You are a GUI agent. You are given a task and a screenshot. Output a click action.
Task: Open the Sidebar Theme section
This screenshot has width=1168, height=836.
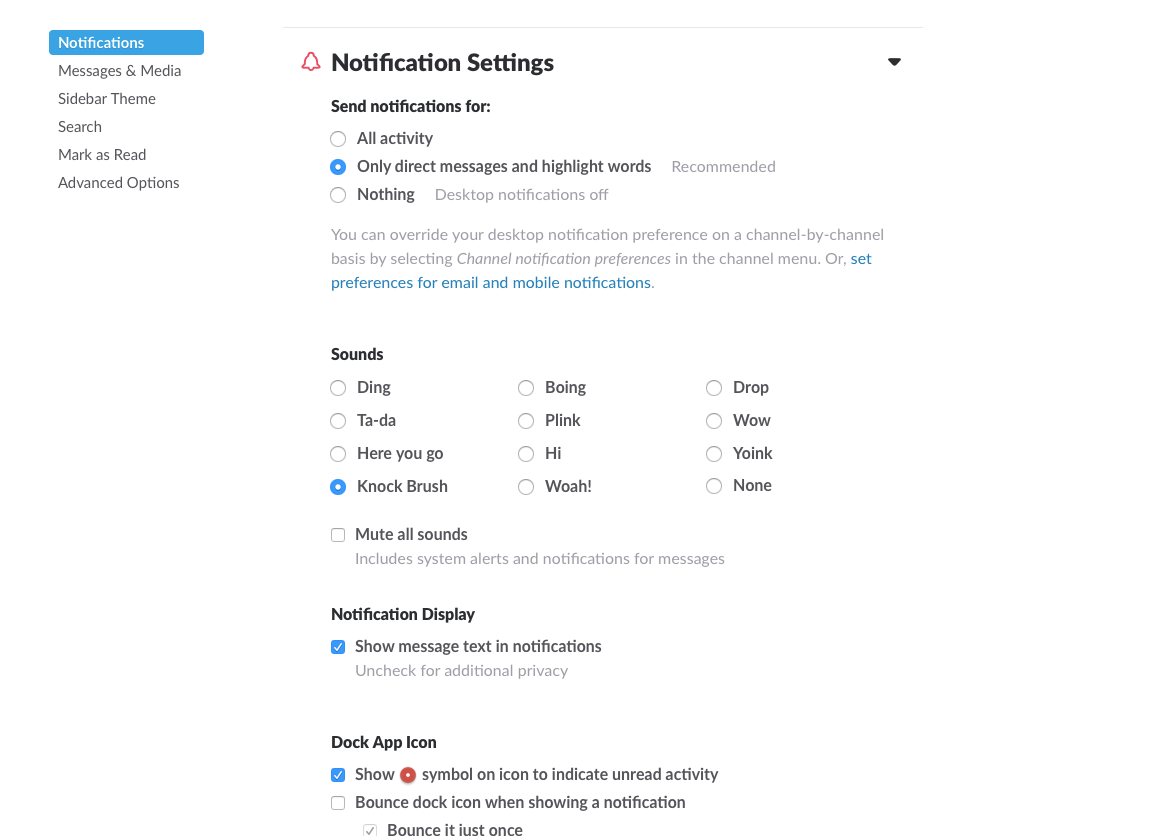point(107,98)
